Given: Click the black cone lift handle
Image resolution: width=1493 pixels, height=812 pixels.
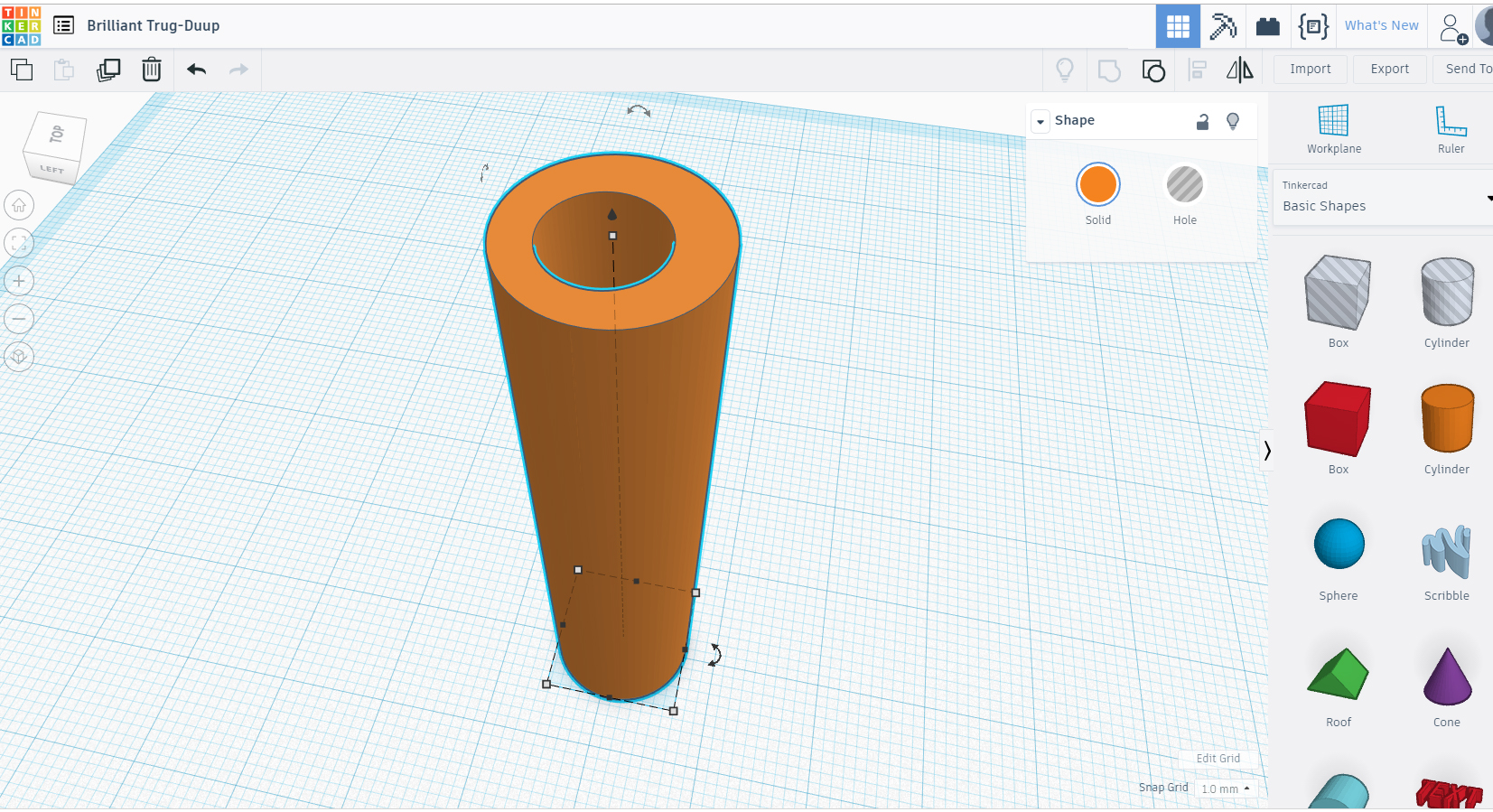Looking at the screenshot, I should pyautogui.click(x=612, y=214).
